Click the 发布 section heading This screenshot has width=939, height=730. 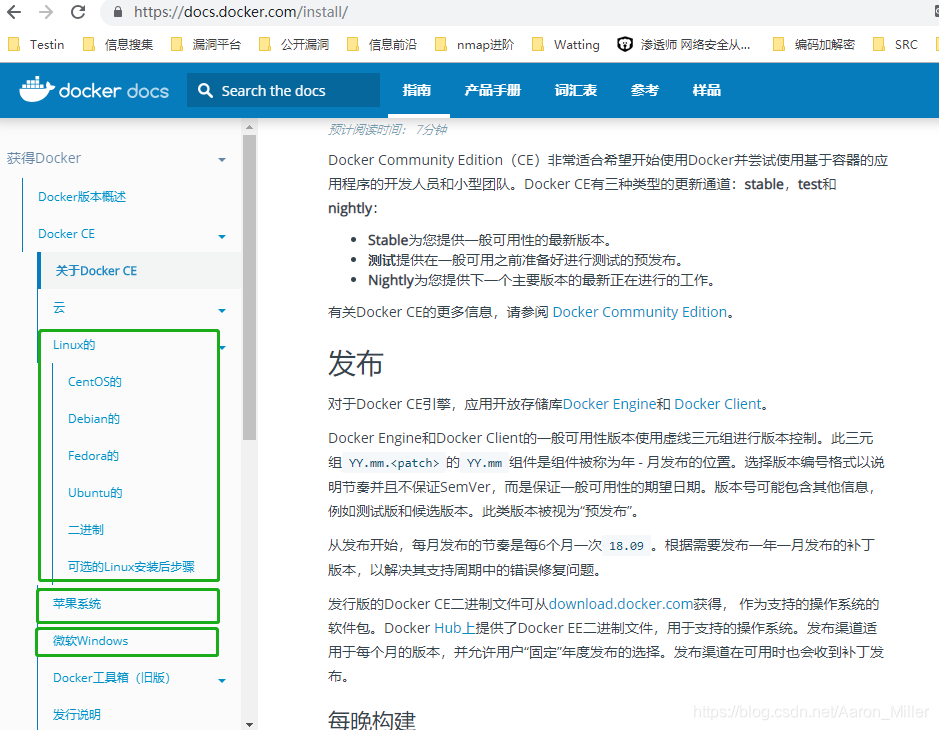[x=356, y=364]
